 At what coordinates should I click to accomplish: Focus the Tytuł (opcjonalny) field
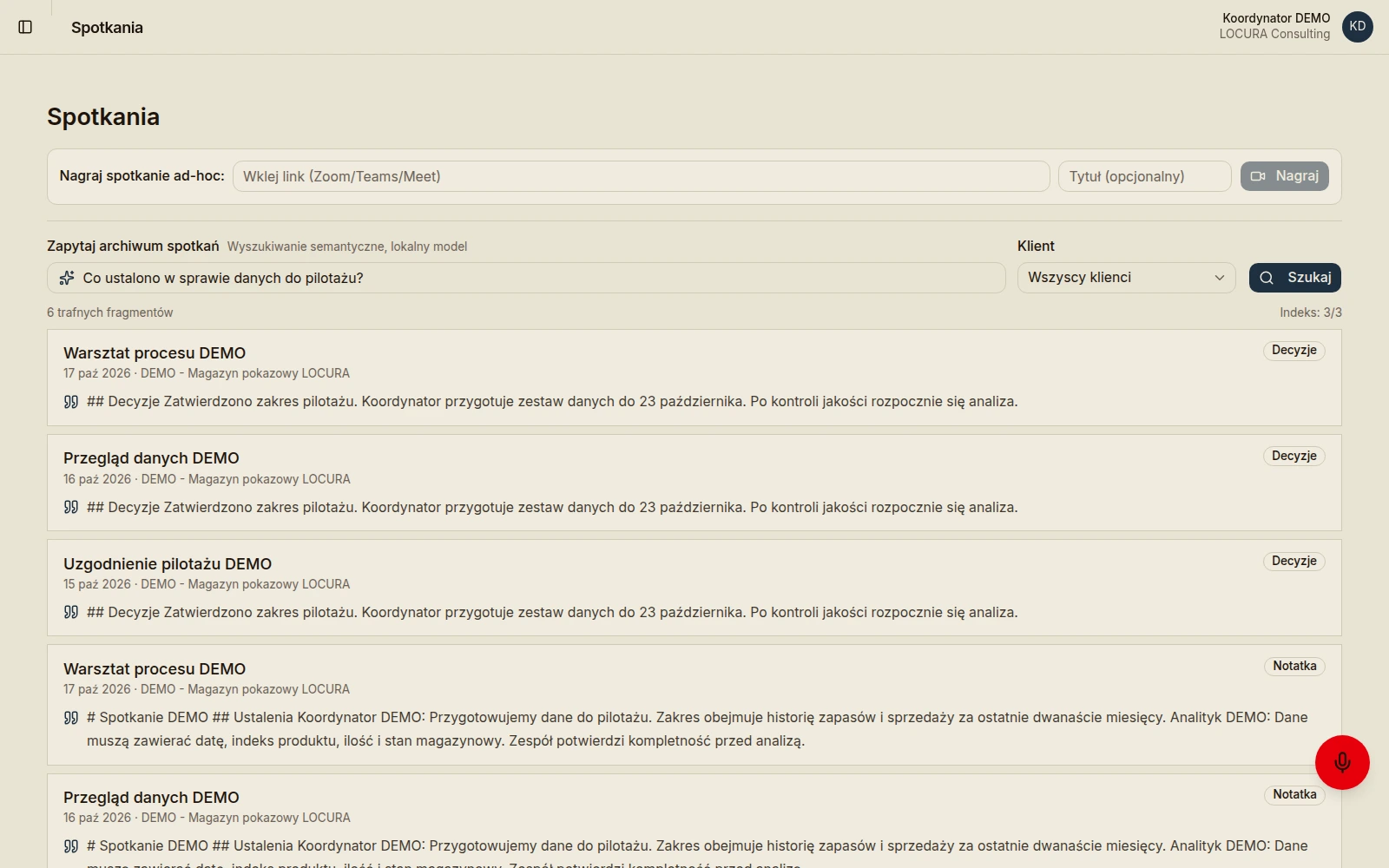1144,176
